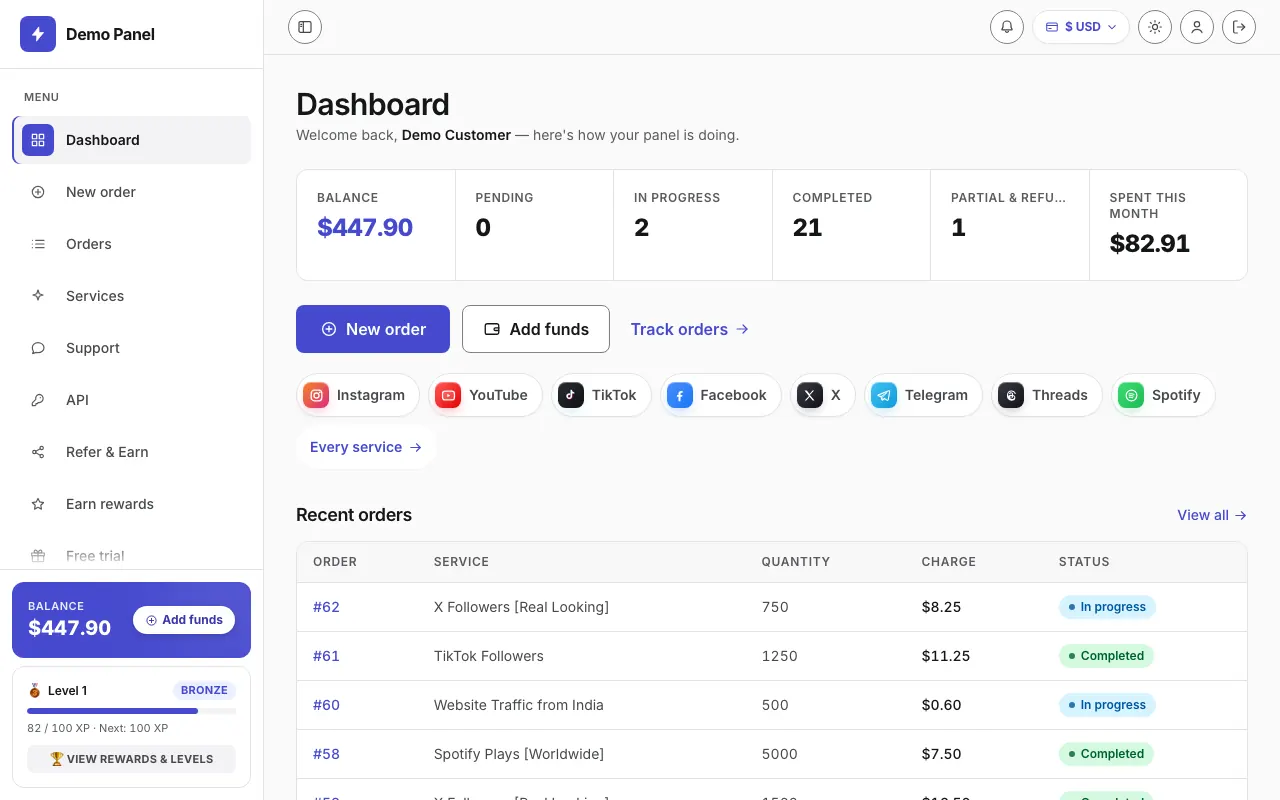Click In progress status for order #60

(x=1107, y=705)
